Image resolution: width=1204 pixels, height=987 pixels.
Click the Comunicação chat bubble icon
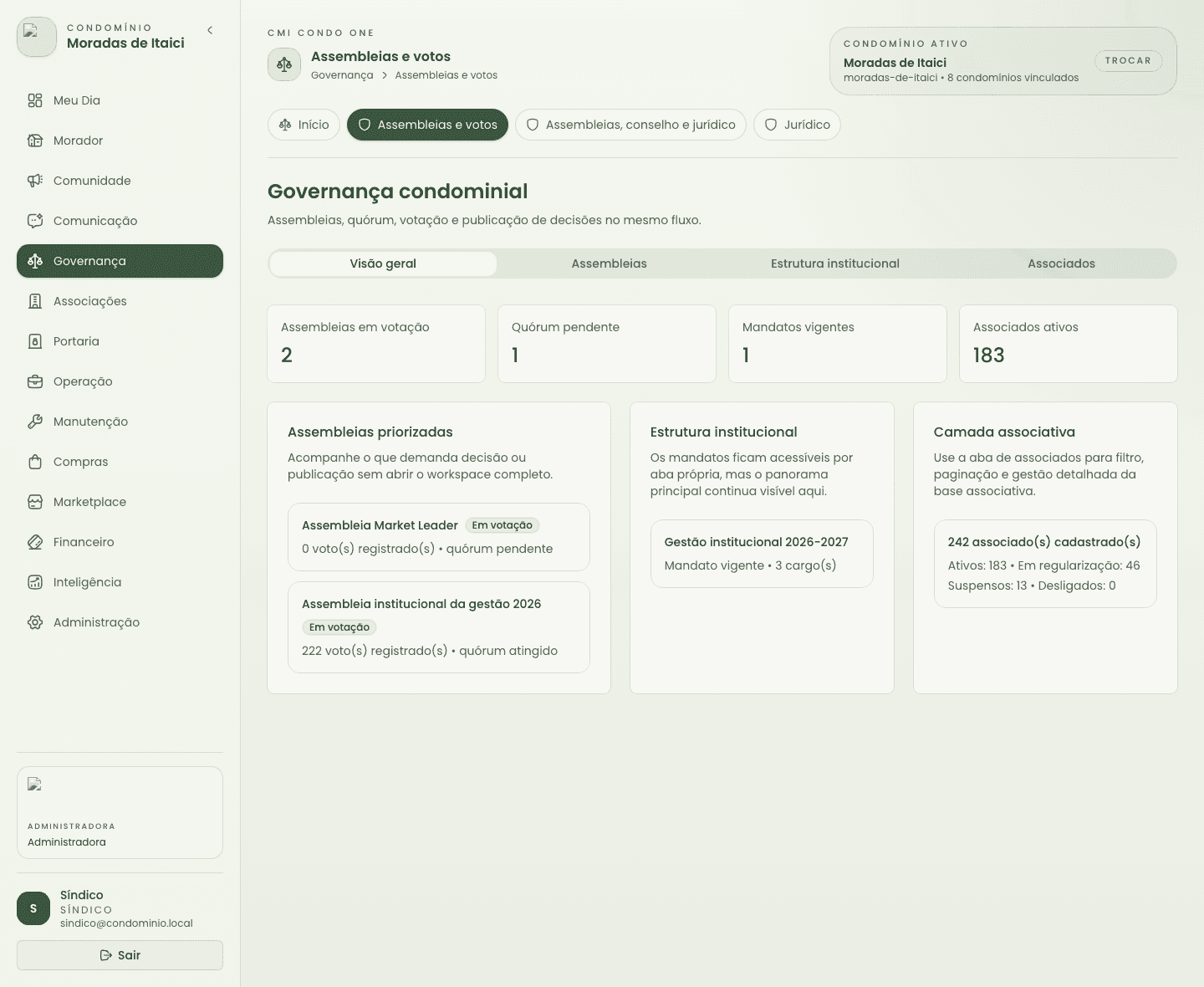pos(35,221)
